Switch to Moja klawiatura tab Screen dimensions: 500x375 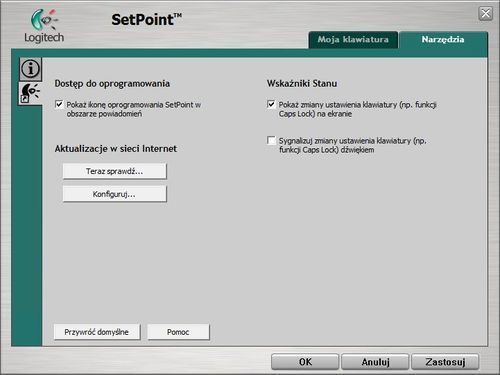(353, 40)
